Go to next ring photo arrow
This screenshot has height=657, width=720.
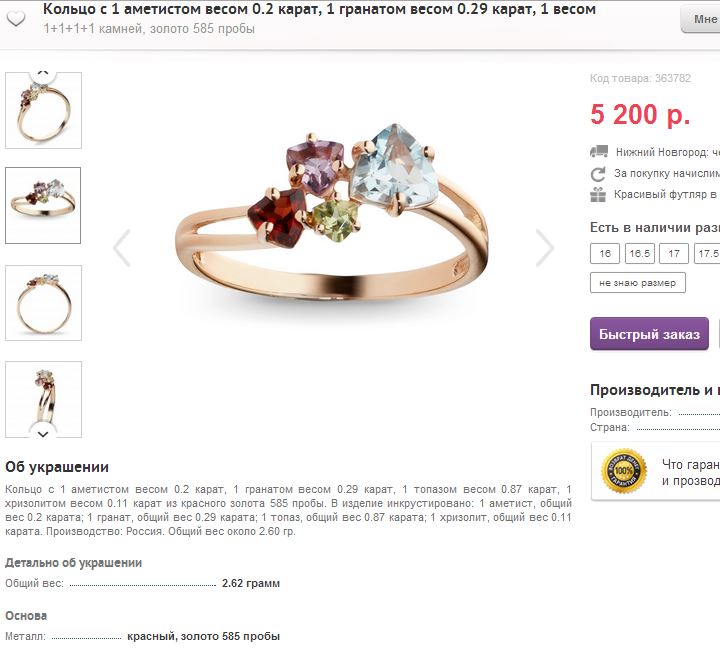click(x=545, y=248)
